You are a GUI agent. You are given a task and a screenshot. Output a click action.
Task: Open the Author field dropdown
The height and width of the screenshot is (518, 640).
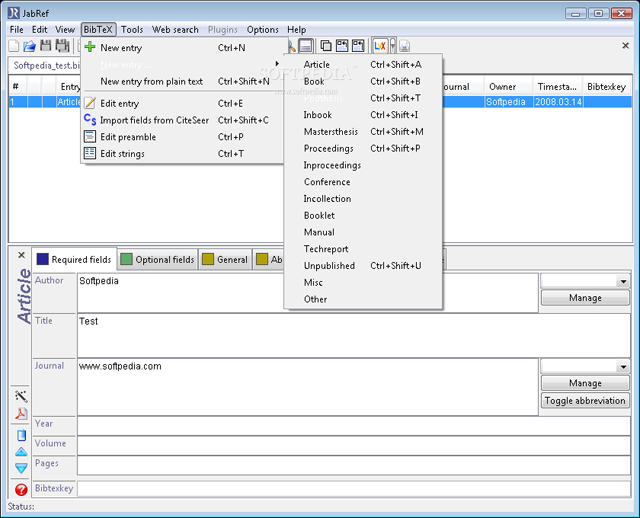pos(624,282)
